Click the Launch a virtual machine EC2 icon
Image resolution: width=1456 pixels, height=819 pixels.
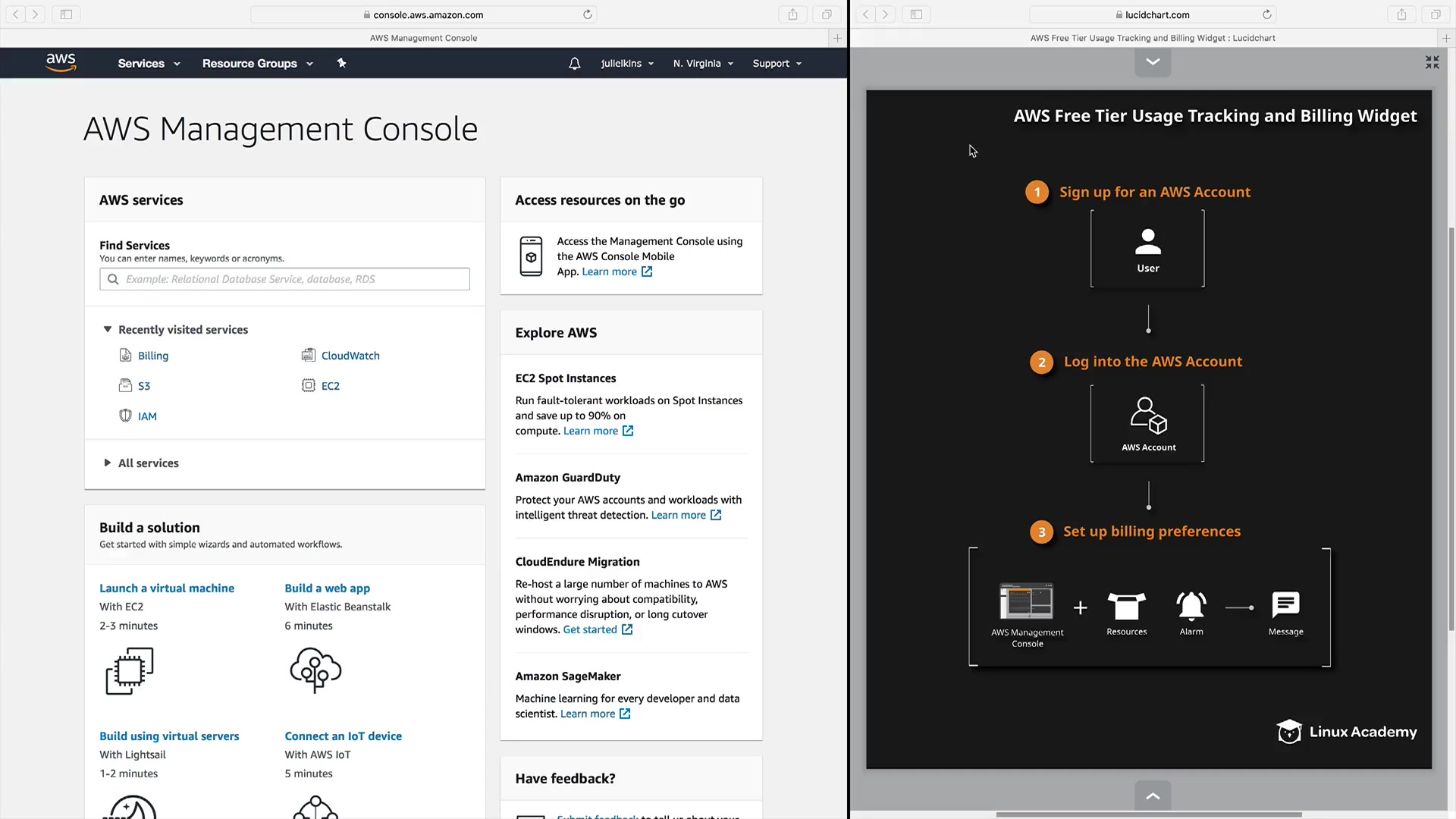[x=130, y=670]
